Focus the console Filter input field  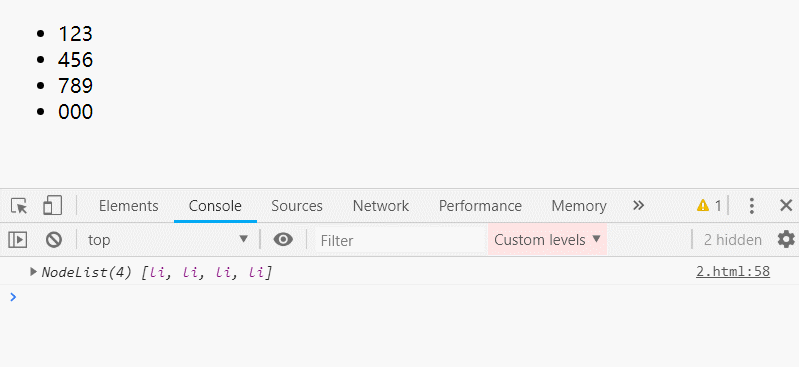click(400, 240)
